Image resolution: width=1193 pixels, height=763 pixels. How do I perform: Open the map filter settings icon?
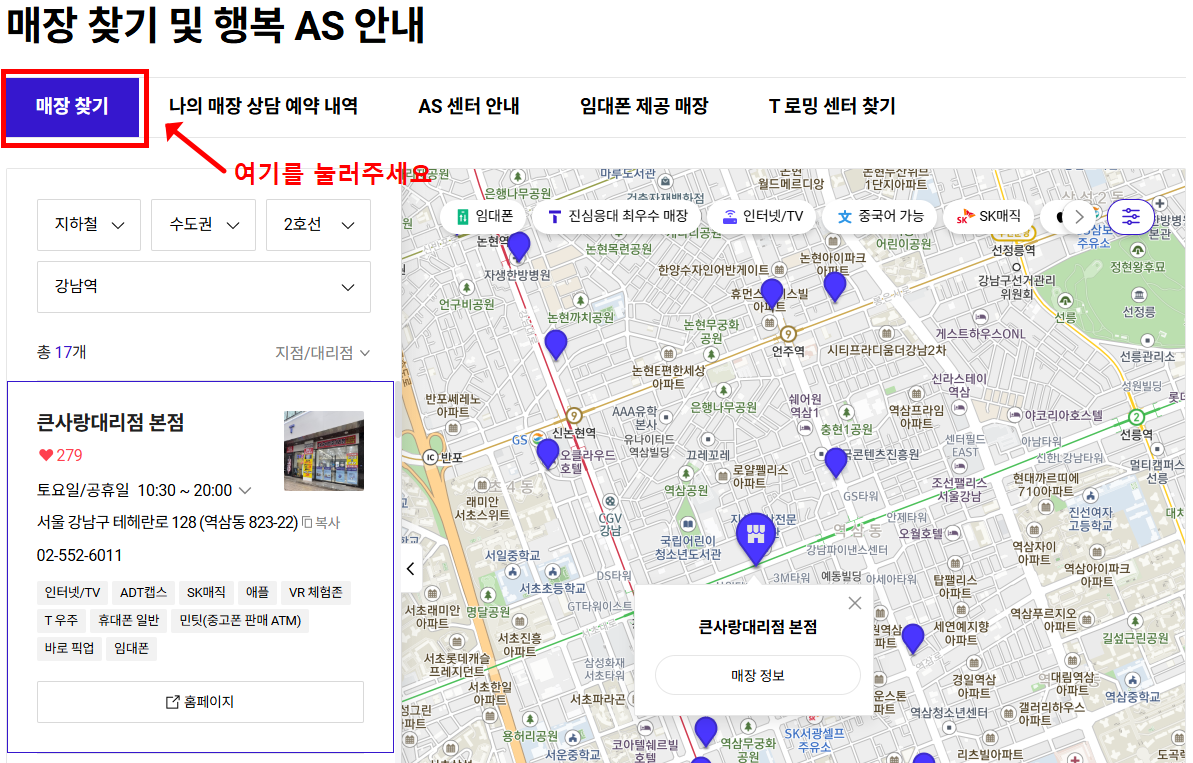point(1131,217)
